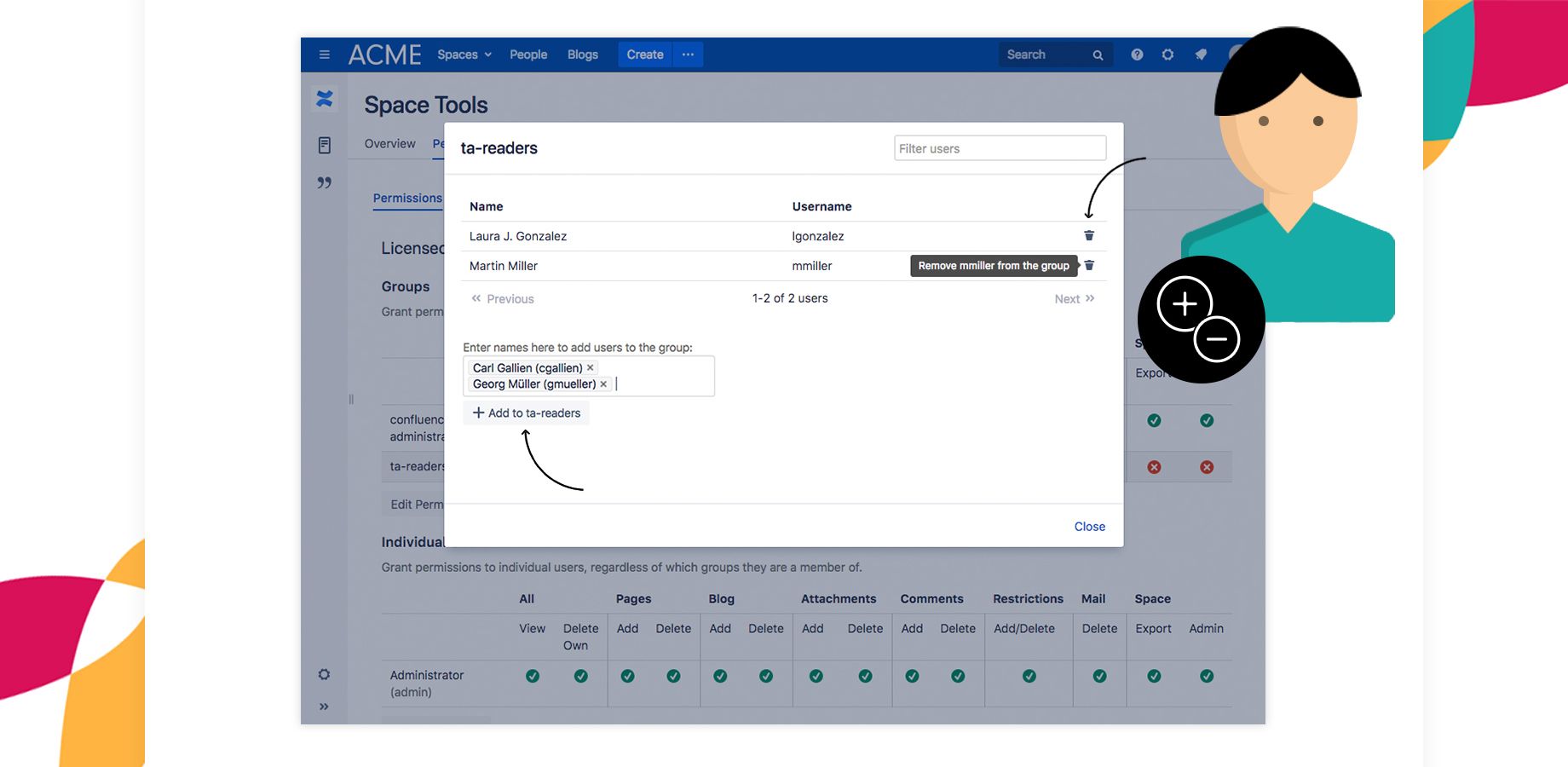1568x767 pixels.
Task: Switch to the Overview tab
Action: (x=390, y=143)
